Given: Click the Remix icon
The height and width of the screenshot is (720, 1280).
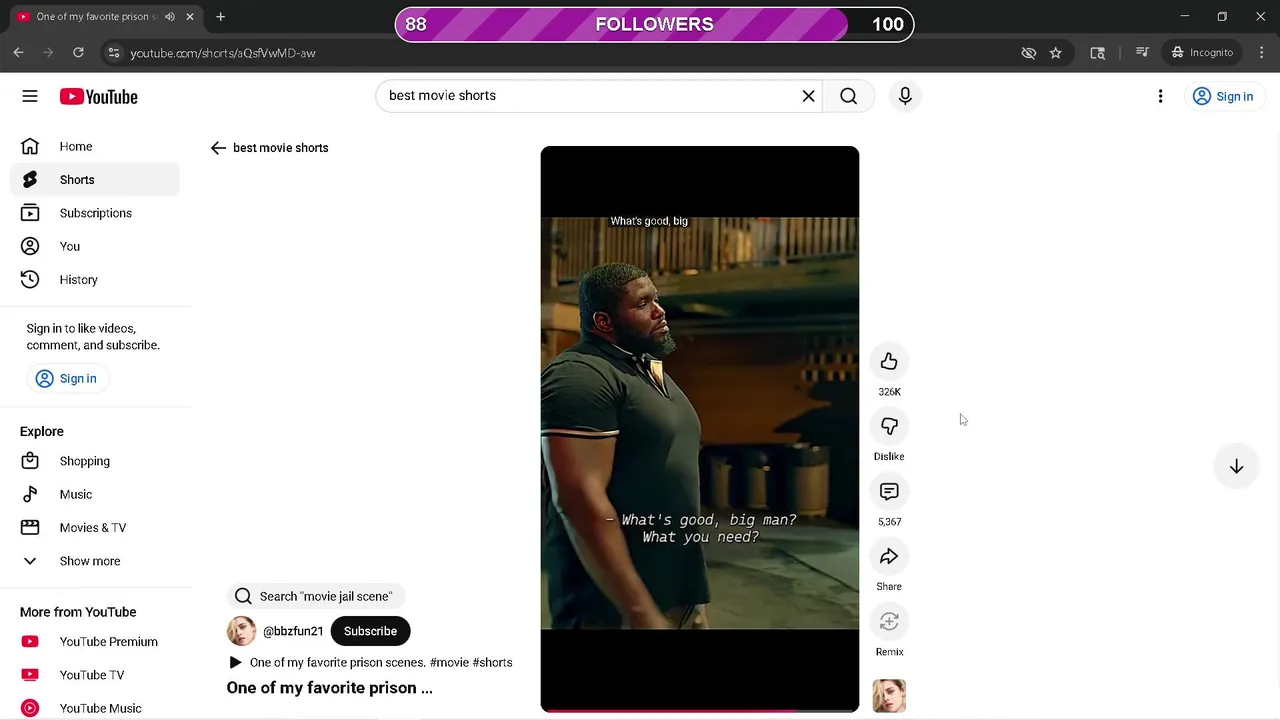Looking at the screenshot, I should [x=889, y=621].
